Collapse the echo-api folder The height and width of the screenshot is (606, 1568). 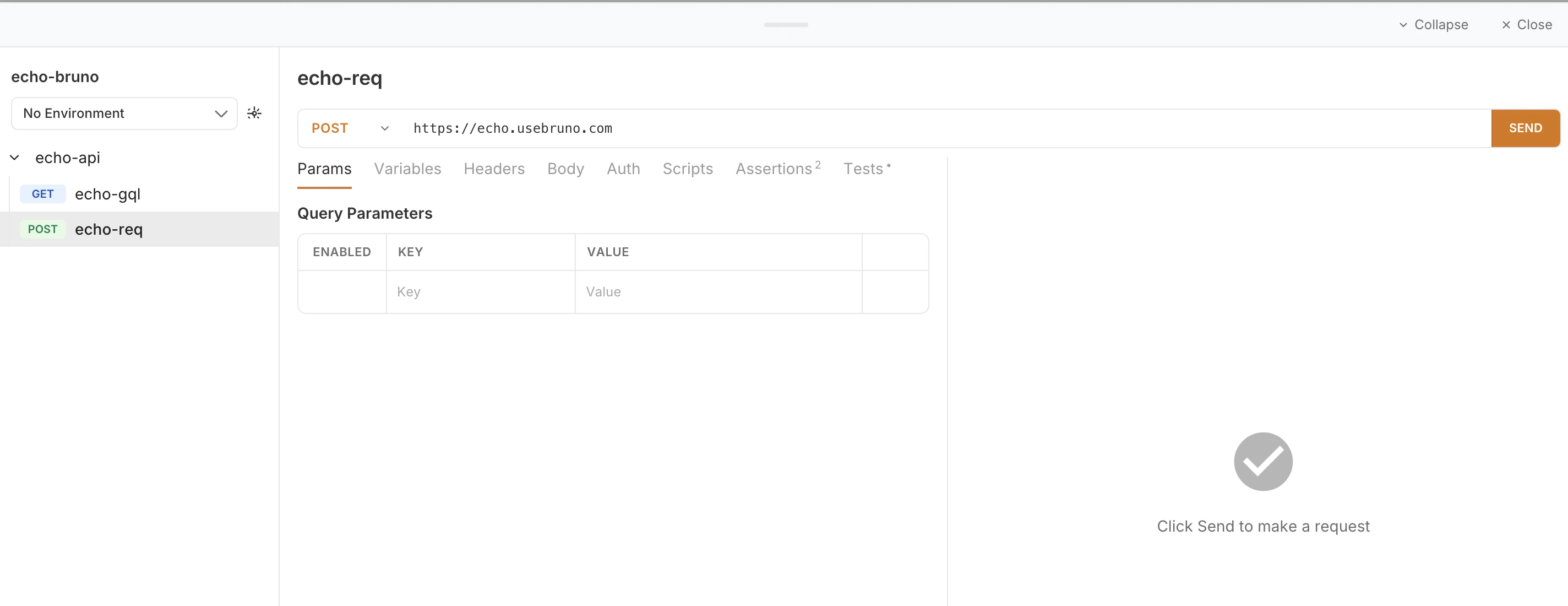point(15,158)
